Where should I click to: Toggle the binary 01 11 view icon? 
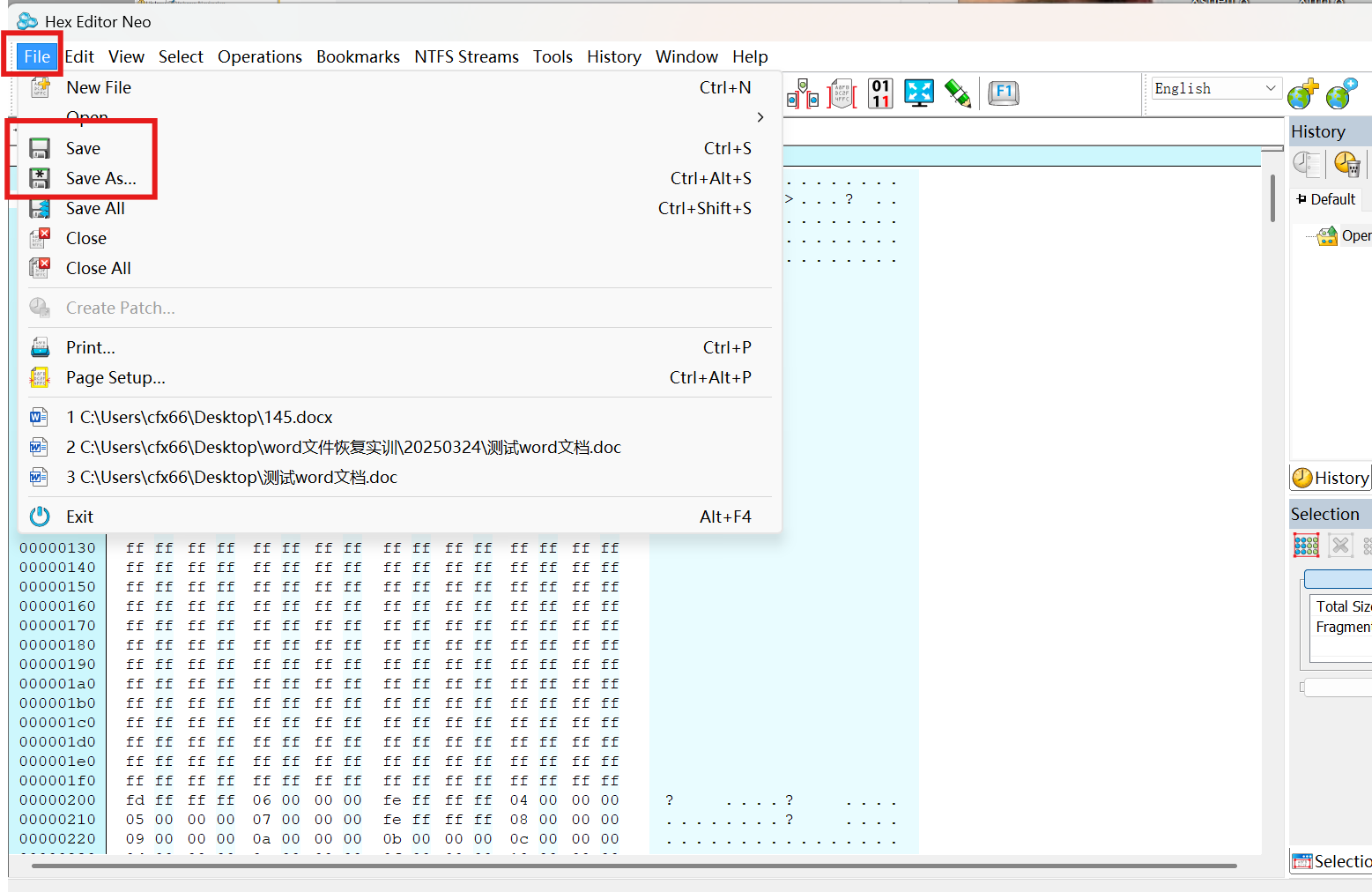[880, 93]
